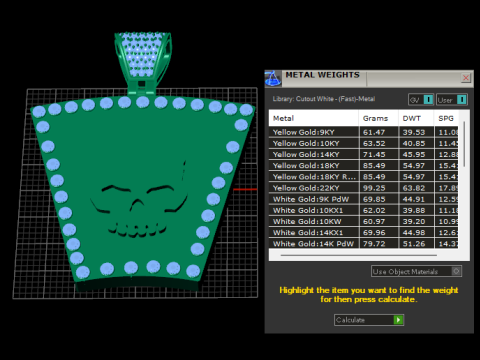Select the White Gold:14K PdW row
480x360 pixels.
pyautogui.click(x=363, y=244)
